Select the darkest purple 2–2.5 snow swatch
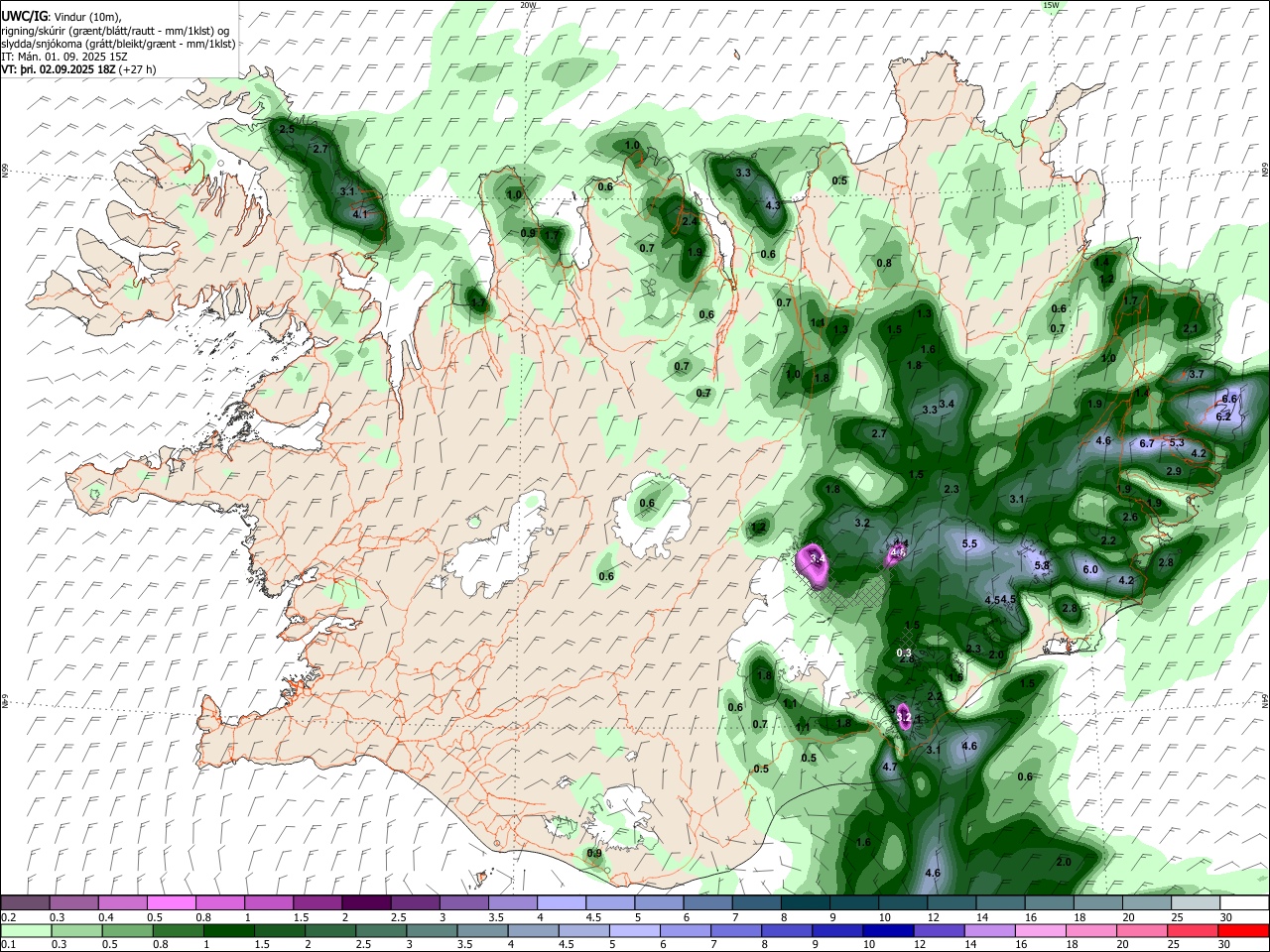The height and width of the screenshot is (952, 1270). coord(367,903)
